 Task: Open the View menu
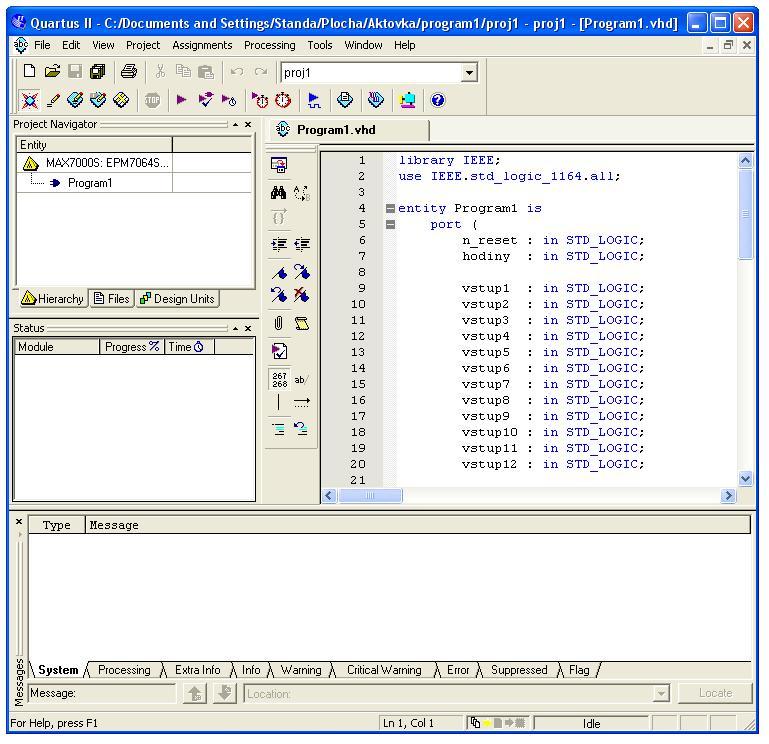click(103, 45)
